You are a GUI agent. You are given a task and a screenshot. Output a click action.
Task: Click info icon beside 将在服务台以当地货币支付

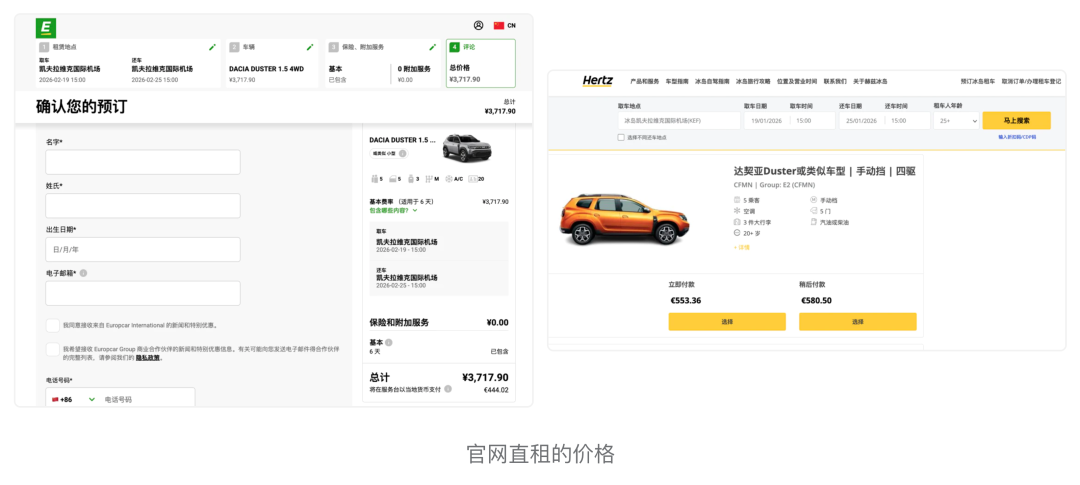tap(448, 389)
